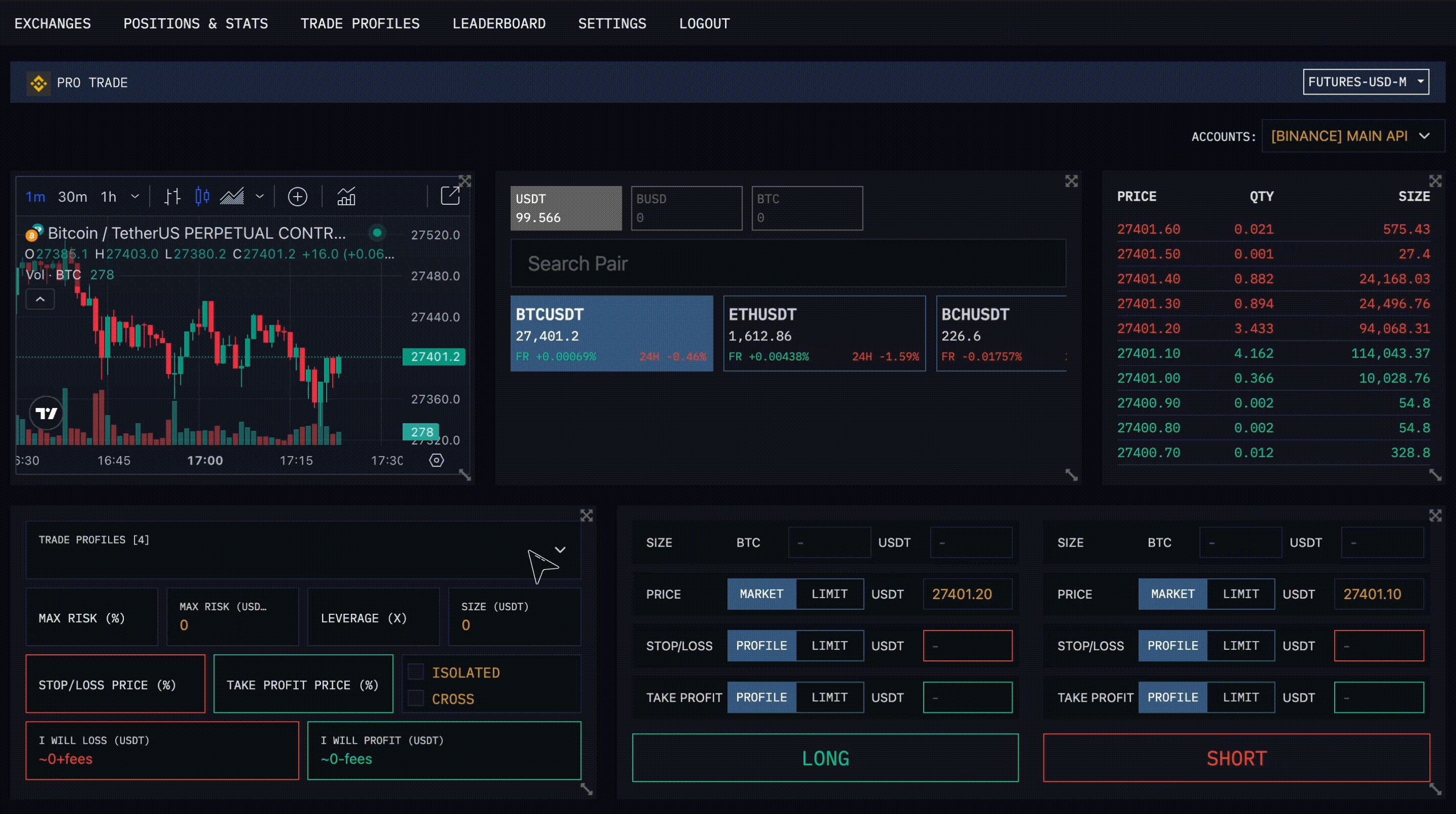Close the trade profiles panel X icon

pos(586,516)
